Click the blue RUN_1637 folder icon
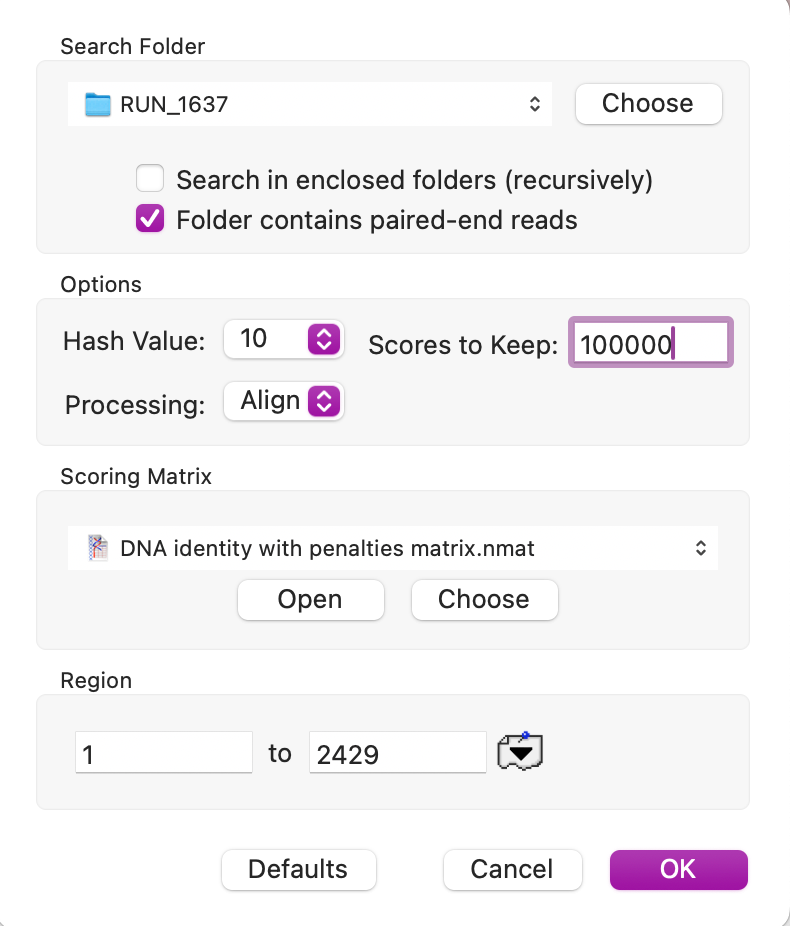This screenshot has height=926, width=790. pyautogui.click(x=97, y=105)
